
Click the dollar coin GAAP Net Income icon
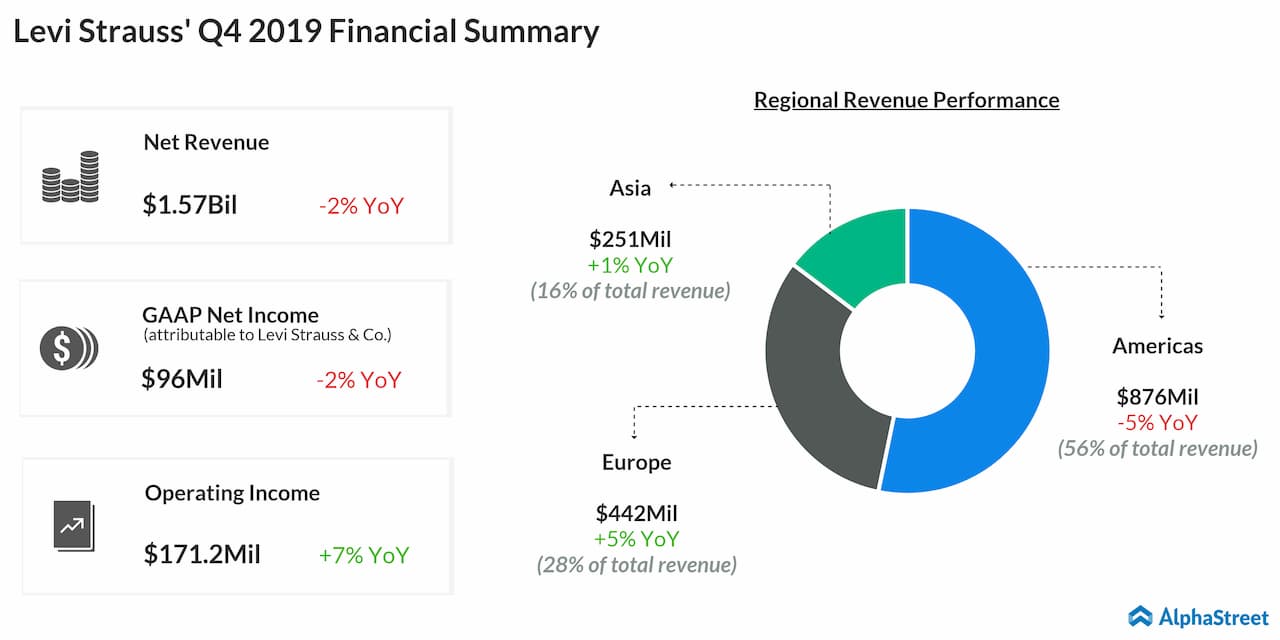tap(69, 348)
